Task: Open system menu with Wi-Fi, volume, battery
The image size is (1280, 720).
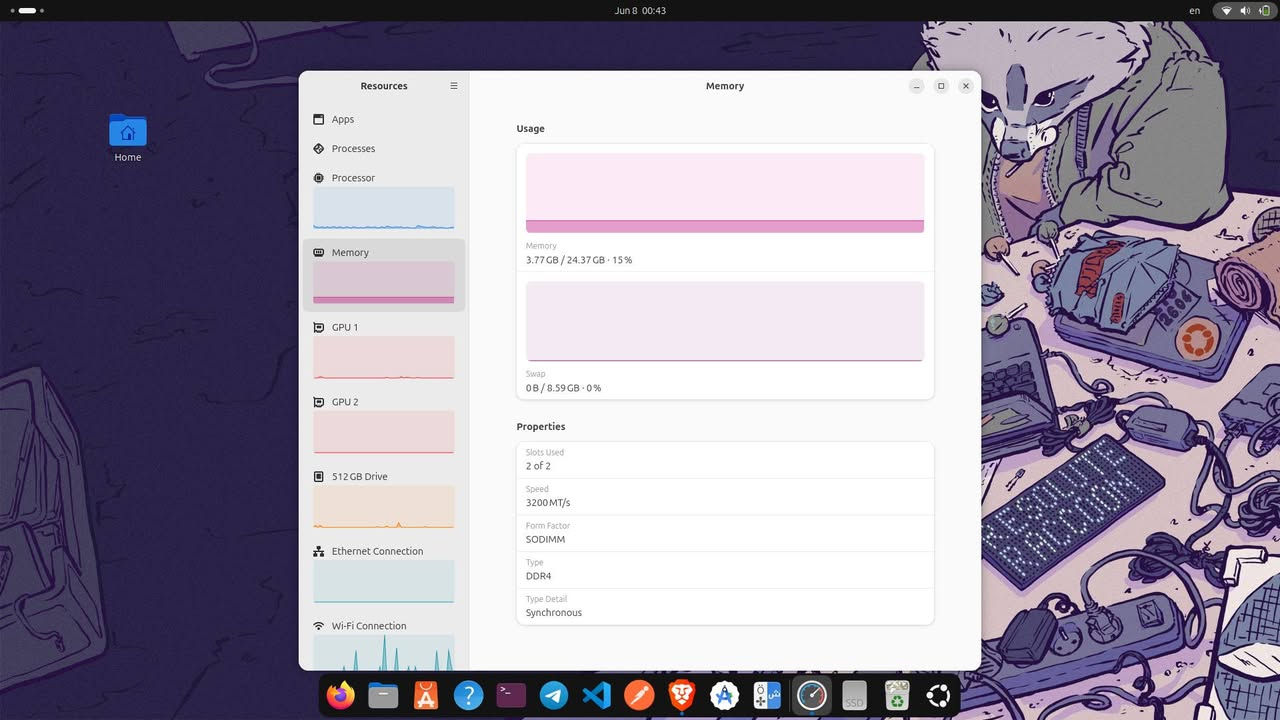Action: (x=1245, y=10)
